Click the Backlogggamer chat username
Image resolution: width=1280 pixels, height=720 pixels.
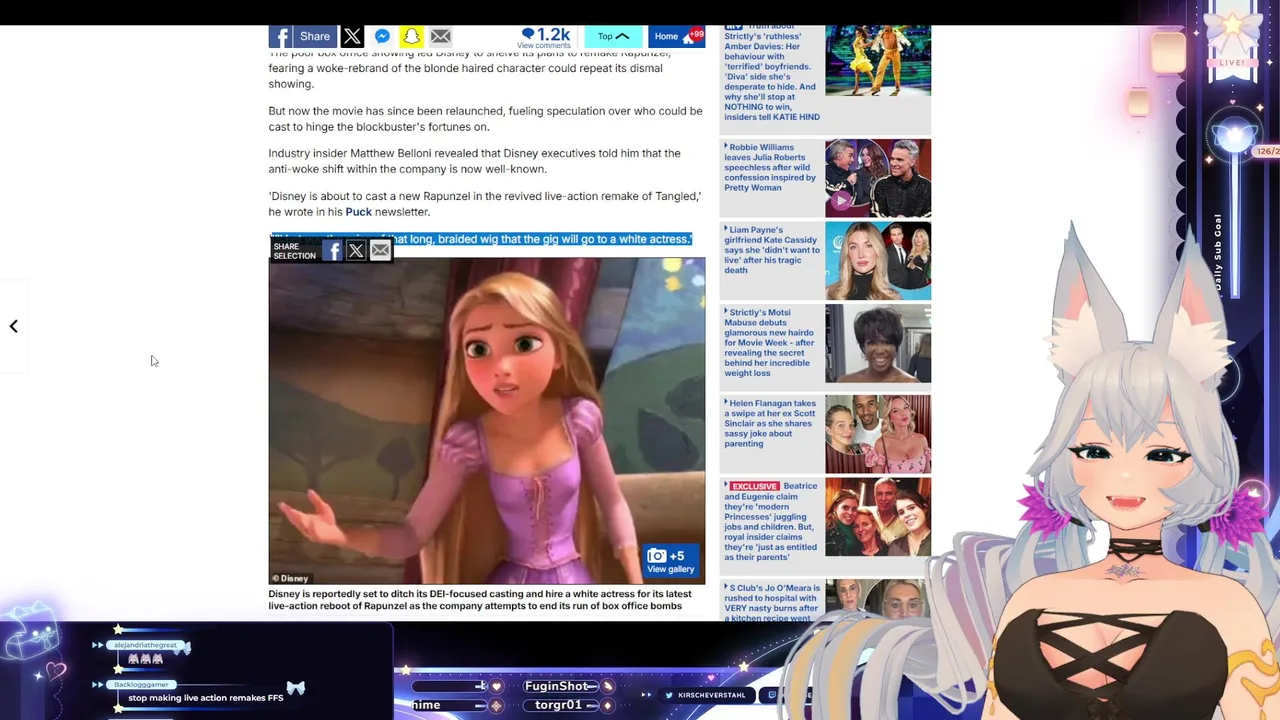click(141, 684)
